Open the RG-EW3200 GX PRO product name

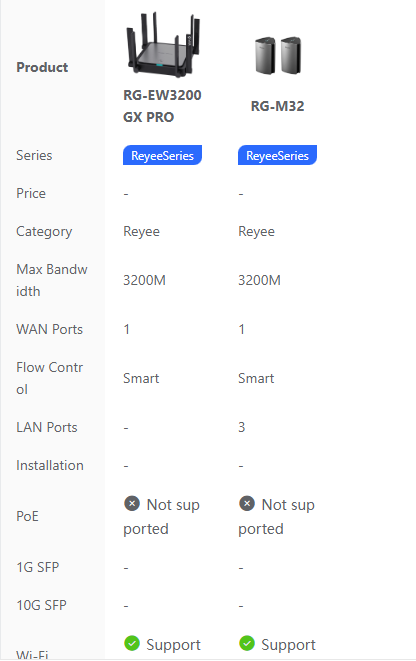pyautogui.click(x=162, y=106)
